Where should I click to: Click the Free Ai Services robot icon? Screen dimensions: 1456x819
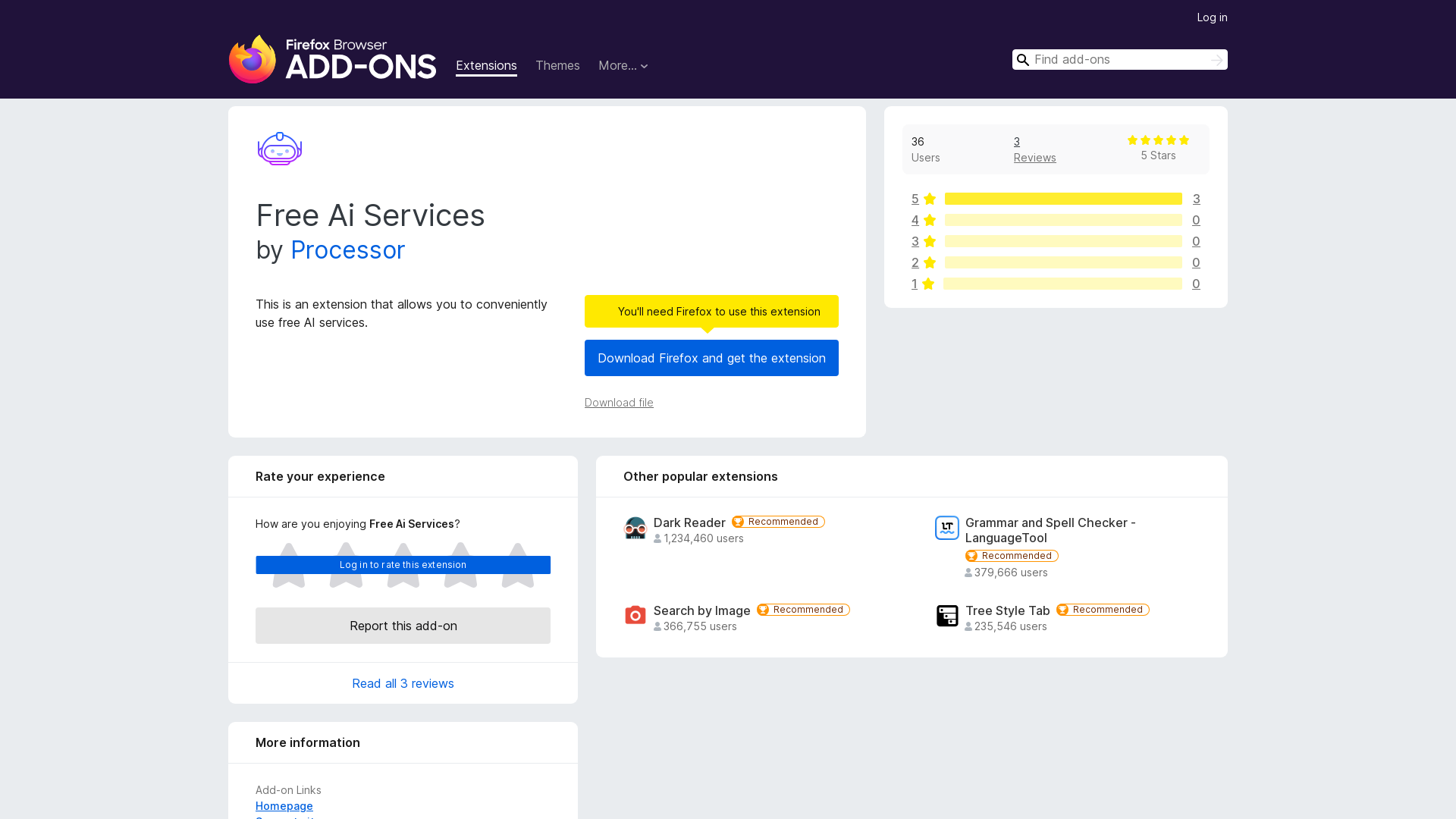click(280, 149)
